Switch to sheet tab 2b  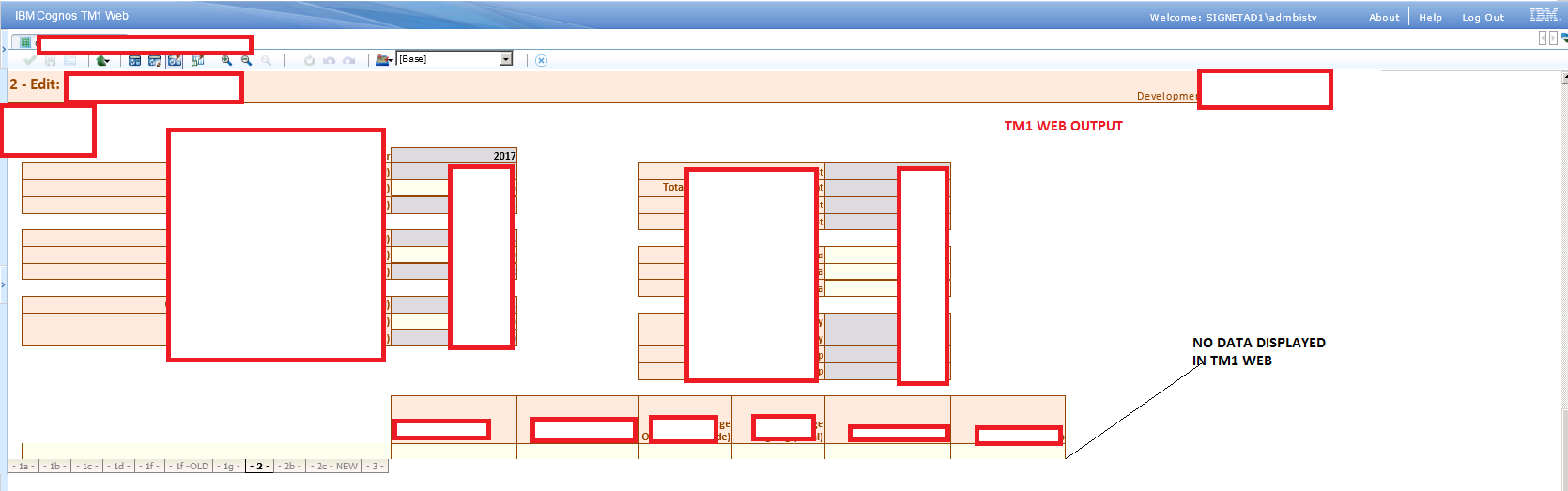click(290, 466)
